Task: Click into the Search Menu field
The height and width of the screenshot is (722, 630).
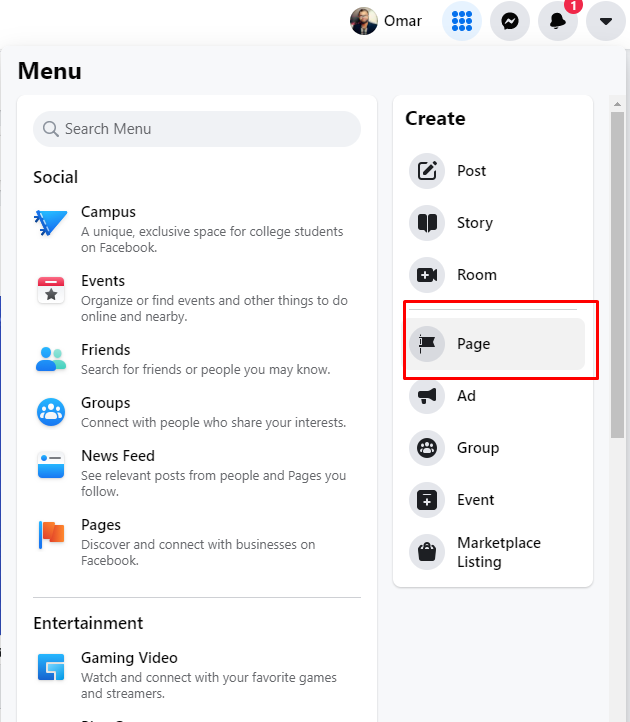Action: click(197, 129)
